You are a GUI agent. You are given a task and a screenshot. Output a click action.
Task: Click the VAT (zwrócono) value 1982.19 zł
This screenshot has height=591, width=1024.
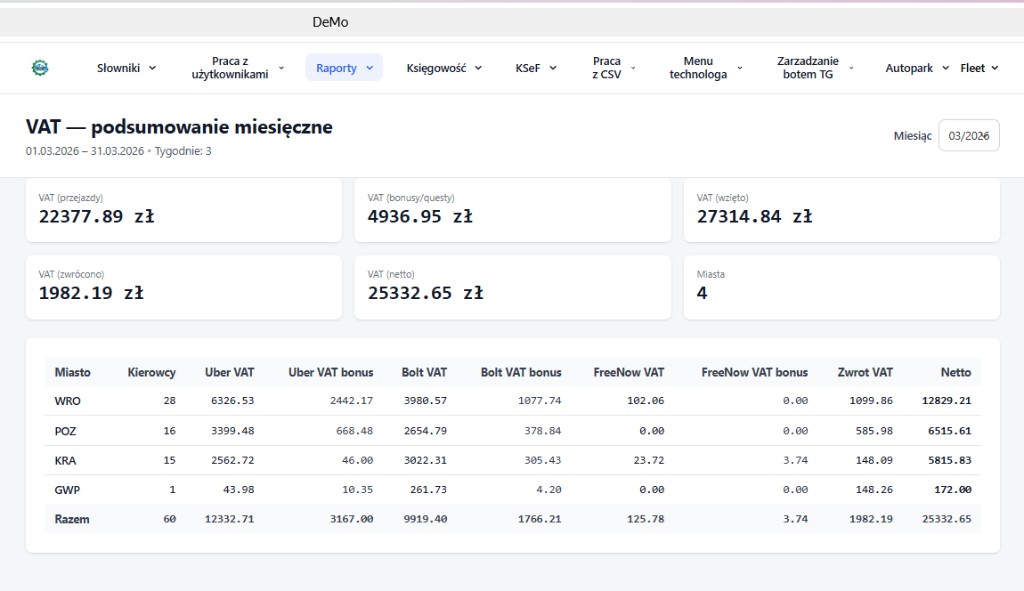[91, 293]
